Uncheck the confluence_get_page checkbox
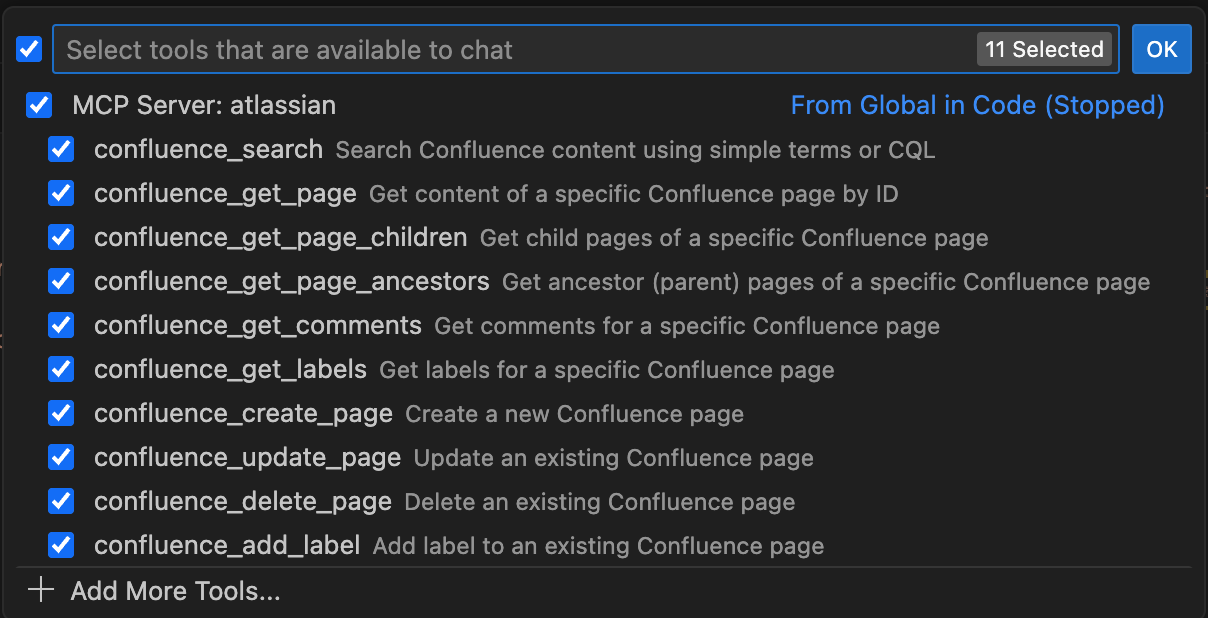The image size is (1208, 618). 61,193
